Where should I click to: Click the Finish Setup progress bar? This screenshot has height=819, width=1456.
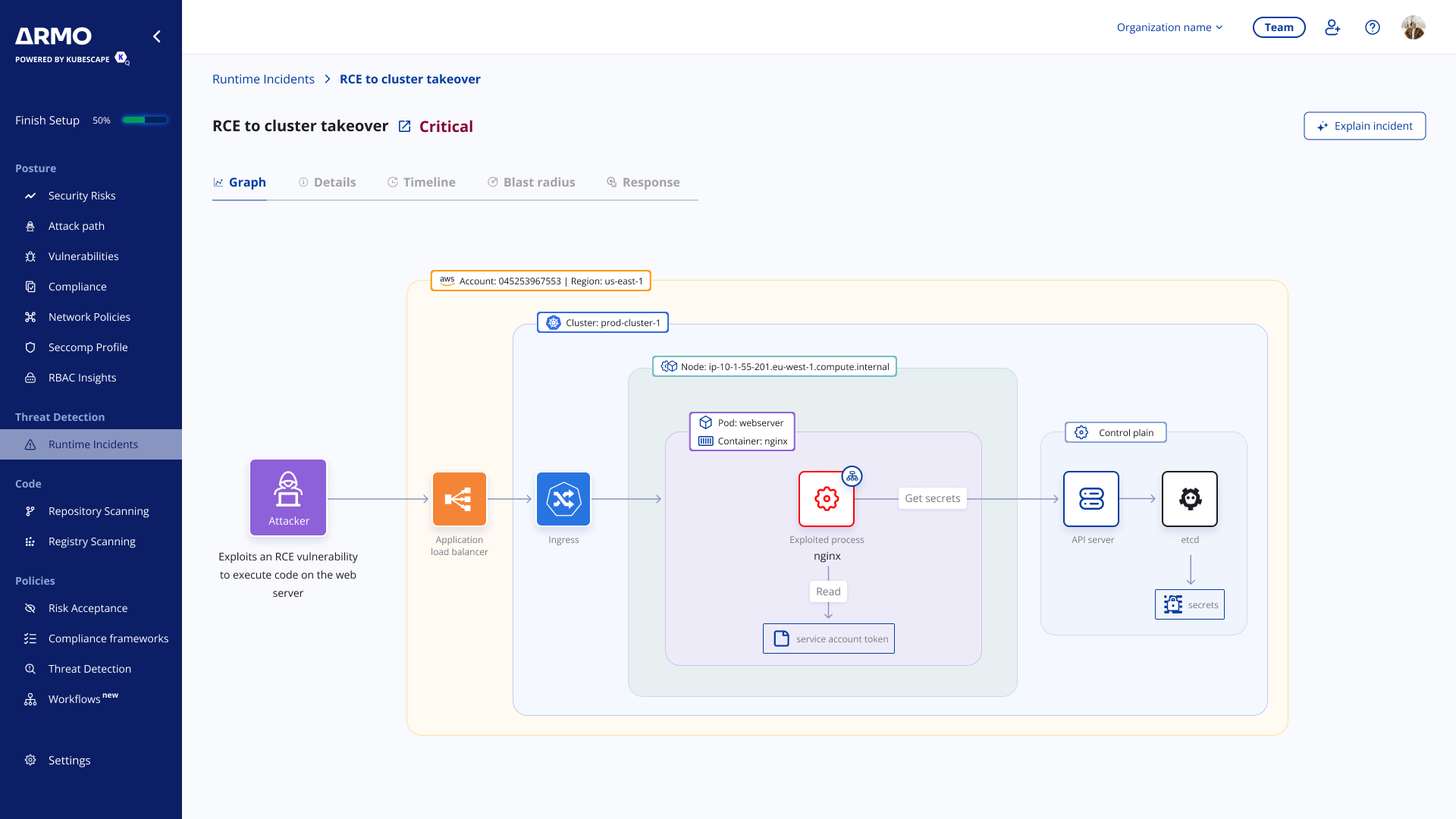[x=145, y=120]
